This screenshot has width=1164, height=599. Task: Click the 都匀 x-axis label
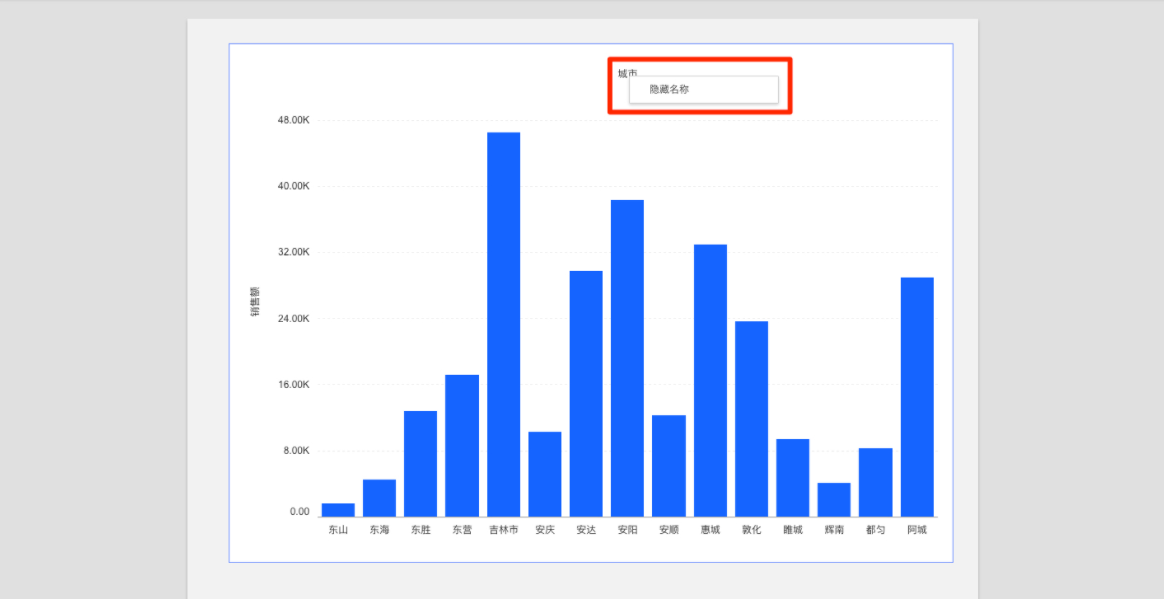tap(876, 530)
